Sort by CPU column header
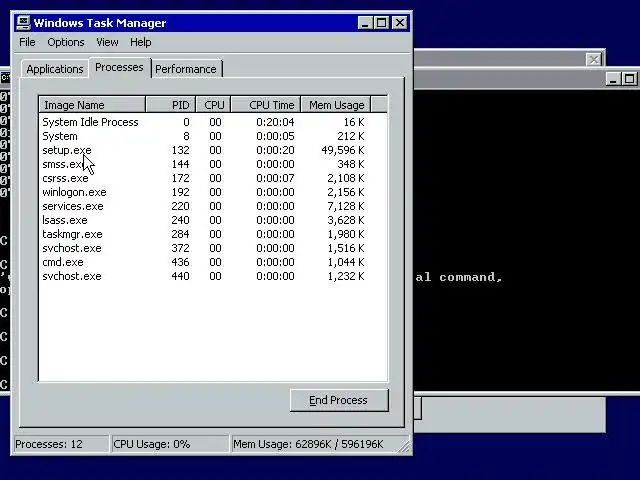This screenshot has height=480, width=640. [x=213, y=105]
